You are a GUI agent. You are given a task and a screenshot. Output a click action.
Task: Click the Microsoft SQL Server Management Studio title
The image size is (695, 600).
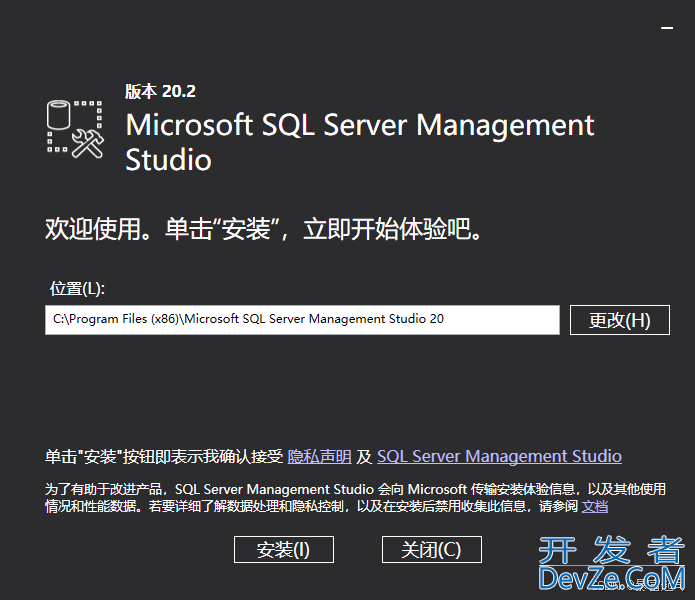359,142
